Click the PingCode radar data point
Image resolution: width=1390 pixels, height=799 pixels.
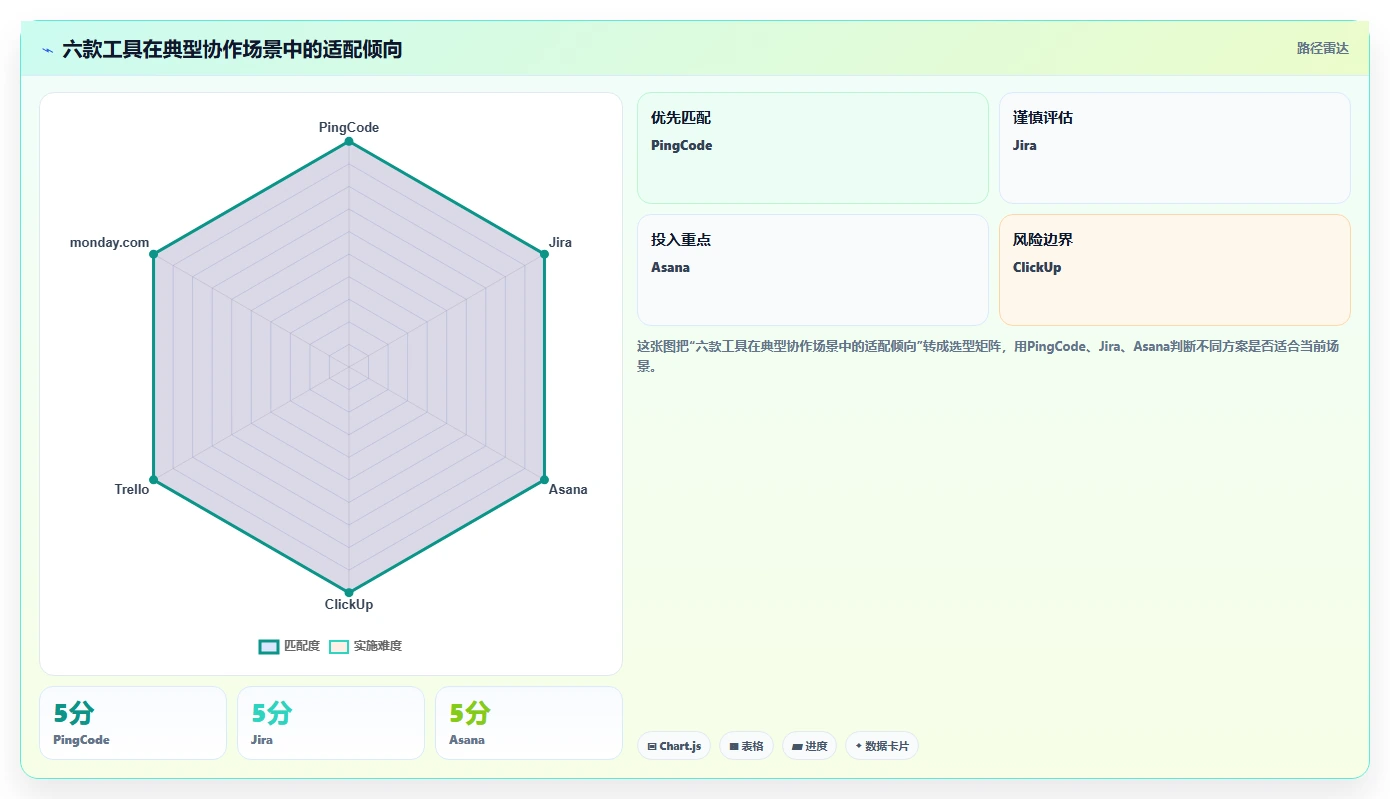[x=349, y=141]
